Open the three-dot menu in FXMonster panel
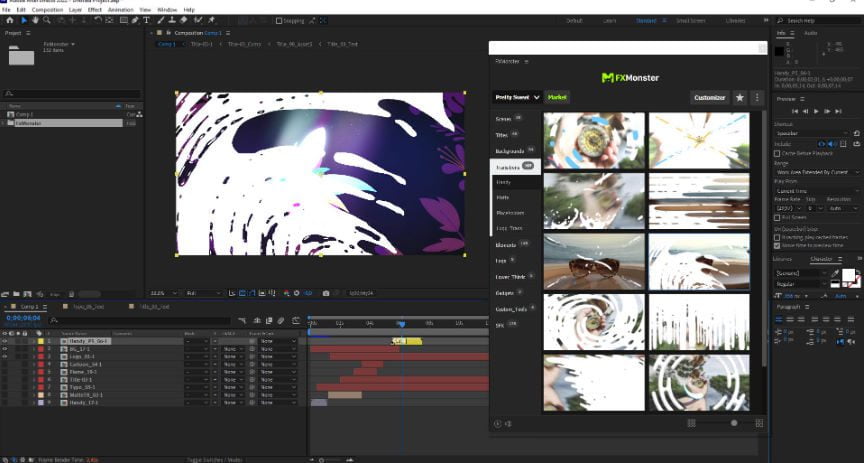Viewport: 864px width, 463px height. click(x=757, y=98)
